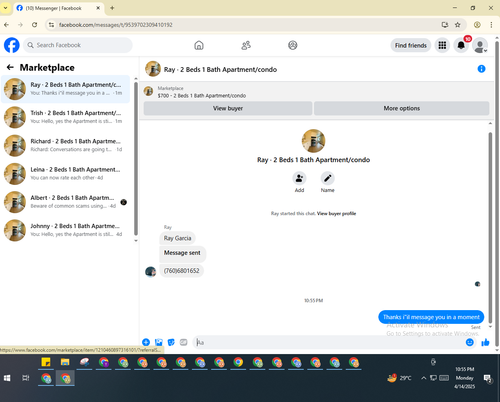Click the Message sent bubble

(x=182, y=253)
